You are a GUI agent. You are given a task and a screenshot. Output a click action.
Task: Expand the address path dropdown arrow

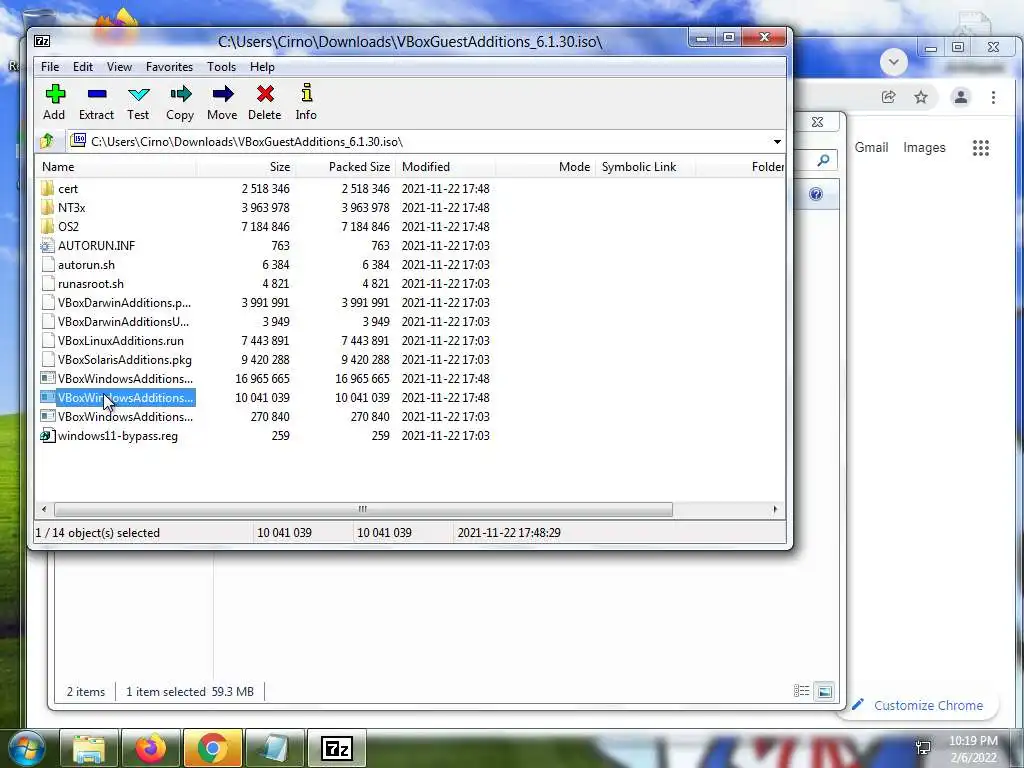pos(777,142)
